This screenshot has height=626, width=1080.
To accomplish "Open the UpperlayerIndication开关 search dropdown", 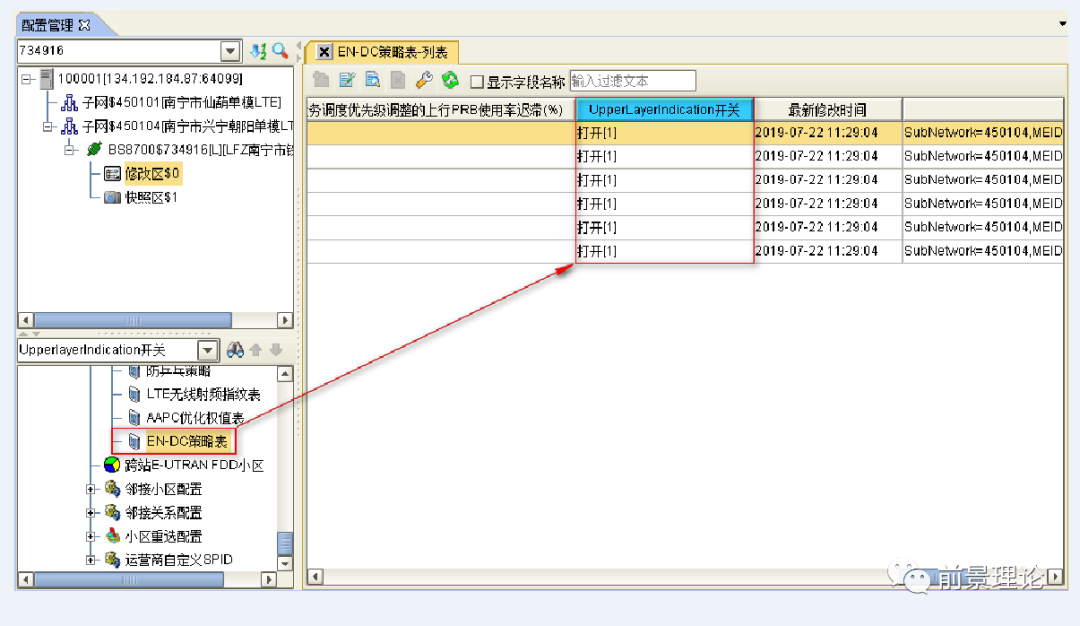I will (208, 350).
